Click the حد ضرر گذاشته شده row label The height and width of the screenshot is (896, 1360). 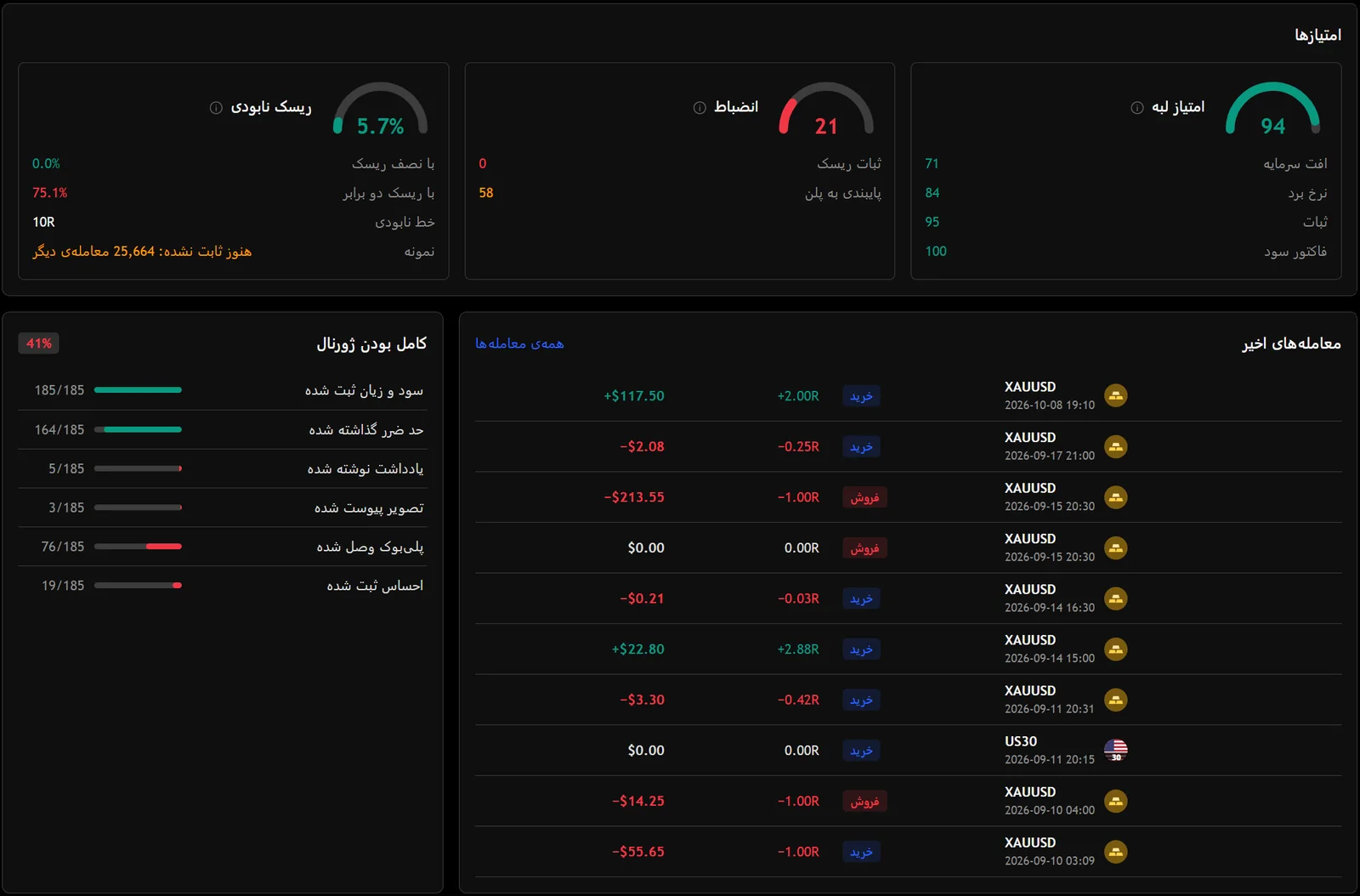click(366, 429)
